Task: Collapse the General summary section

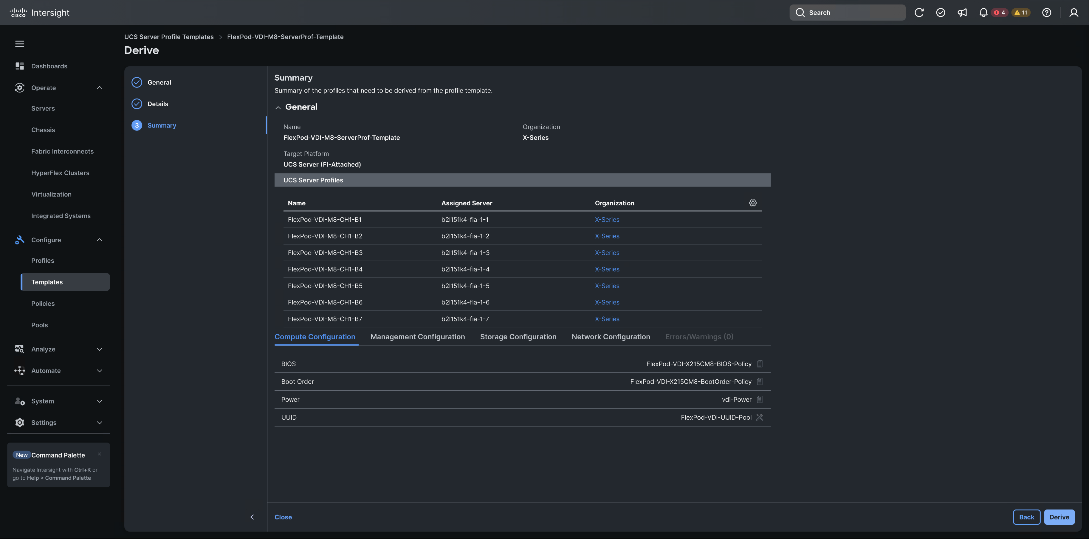Action: (x=279, y=108)
